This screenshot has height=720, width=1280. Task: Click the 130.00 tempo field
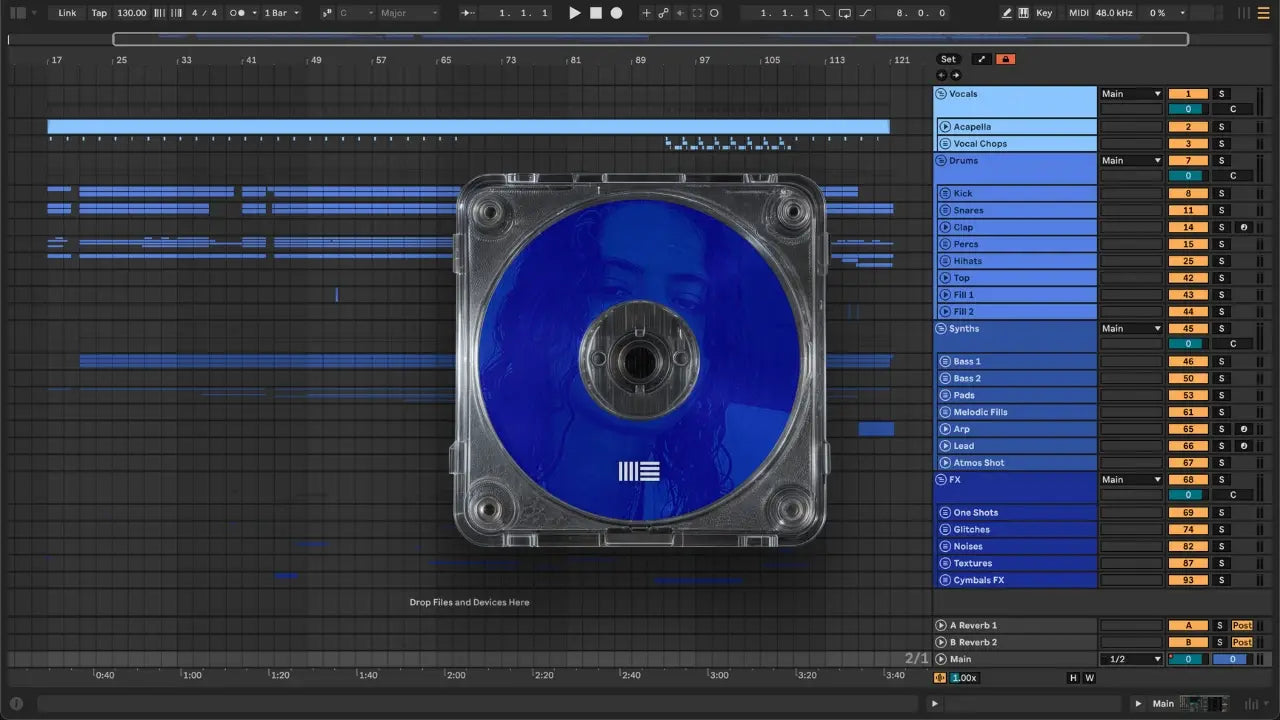pos(131,13)
